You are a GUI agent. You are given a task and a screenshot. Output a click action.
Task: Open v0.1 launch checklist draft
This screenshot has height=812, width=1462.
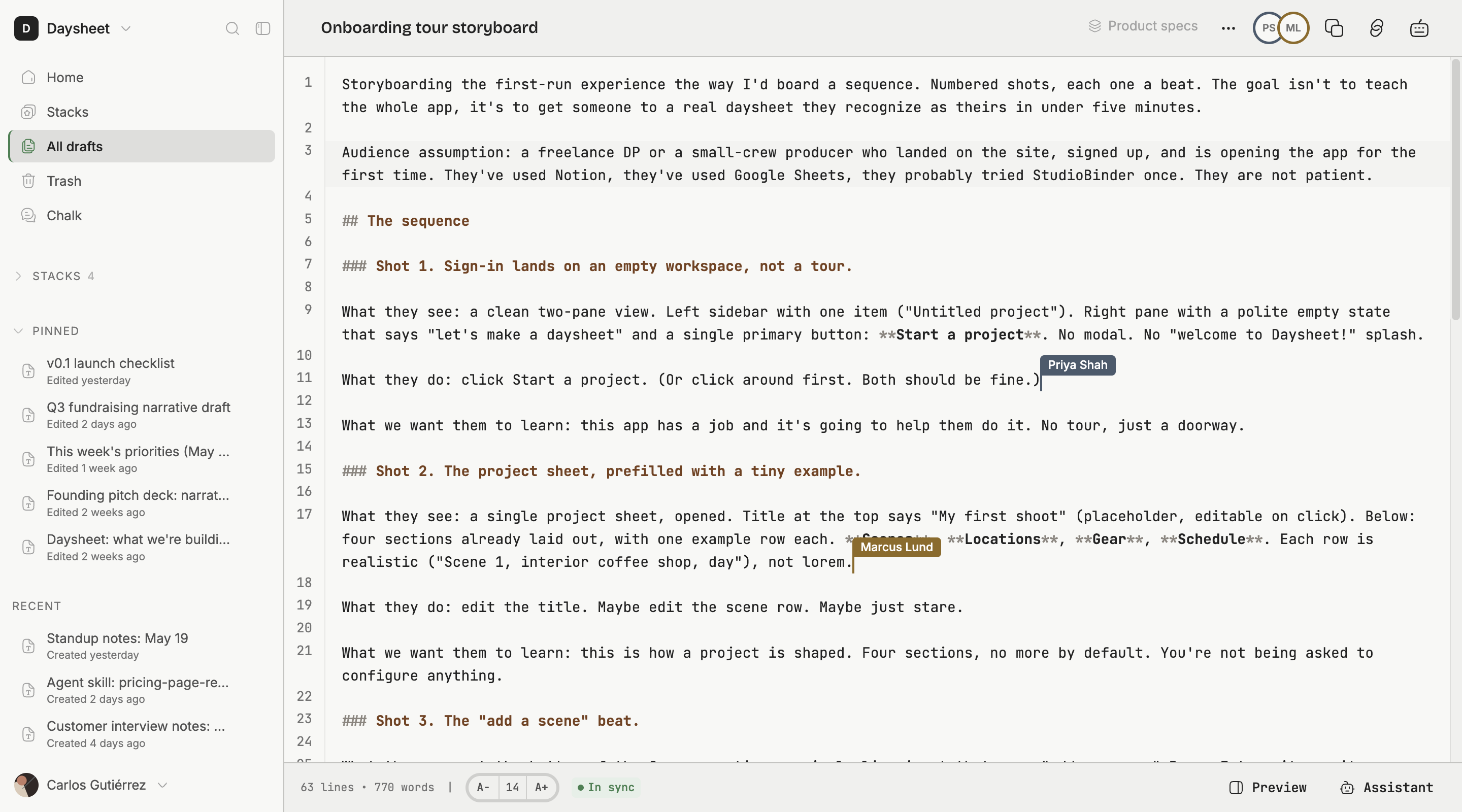(142, 371)
